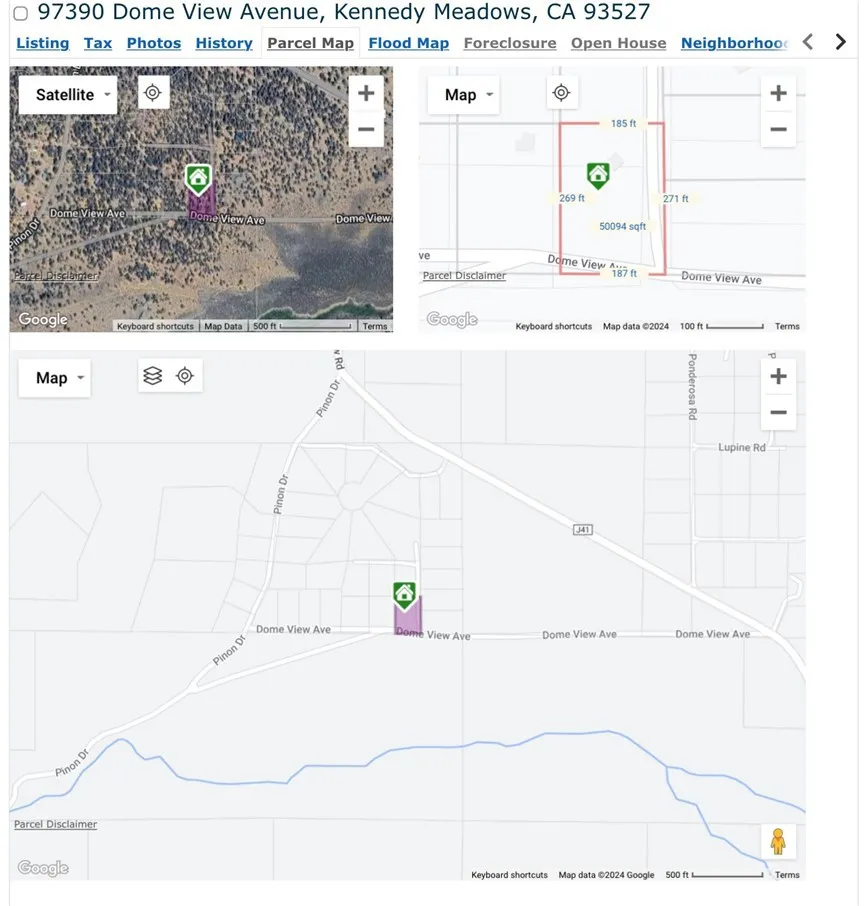Click the 97390 Dome View Avenue address heading
The image size is (867, 906).
click(x=343, y=13)
